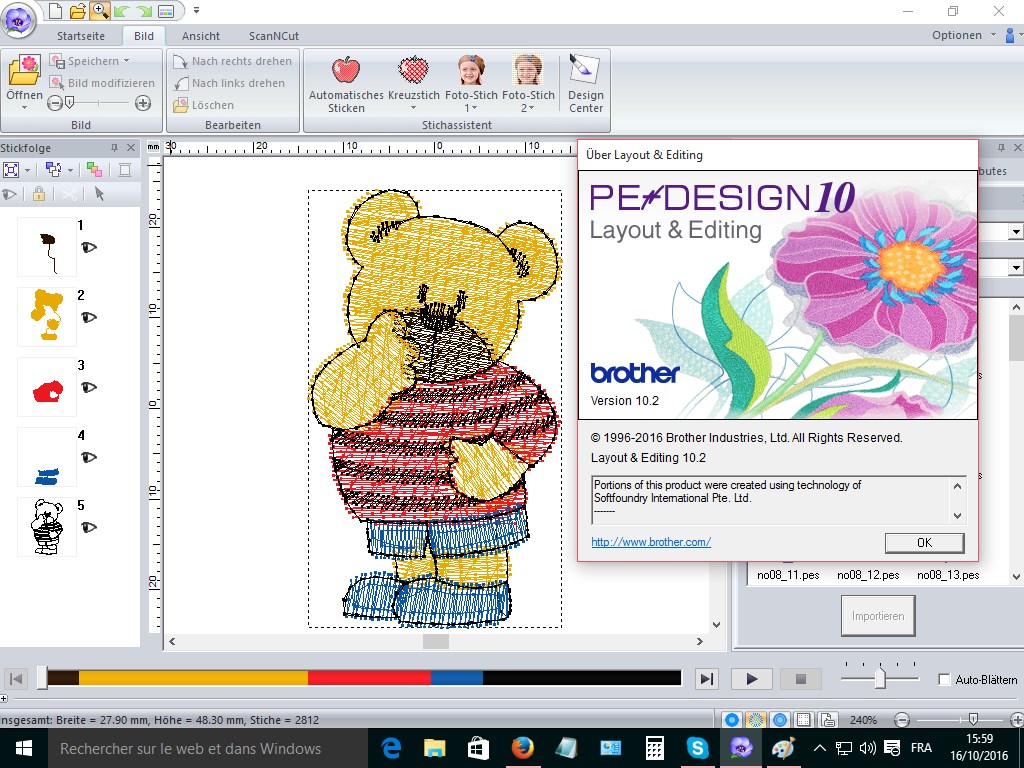Open the Foto-Stich 2 dropdown arrow
Viewport: 1024px width, 768px height.
click(532, 108)
